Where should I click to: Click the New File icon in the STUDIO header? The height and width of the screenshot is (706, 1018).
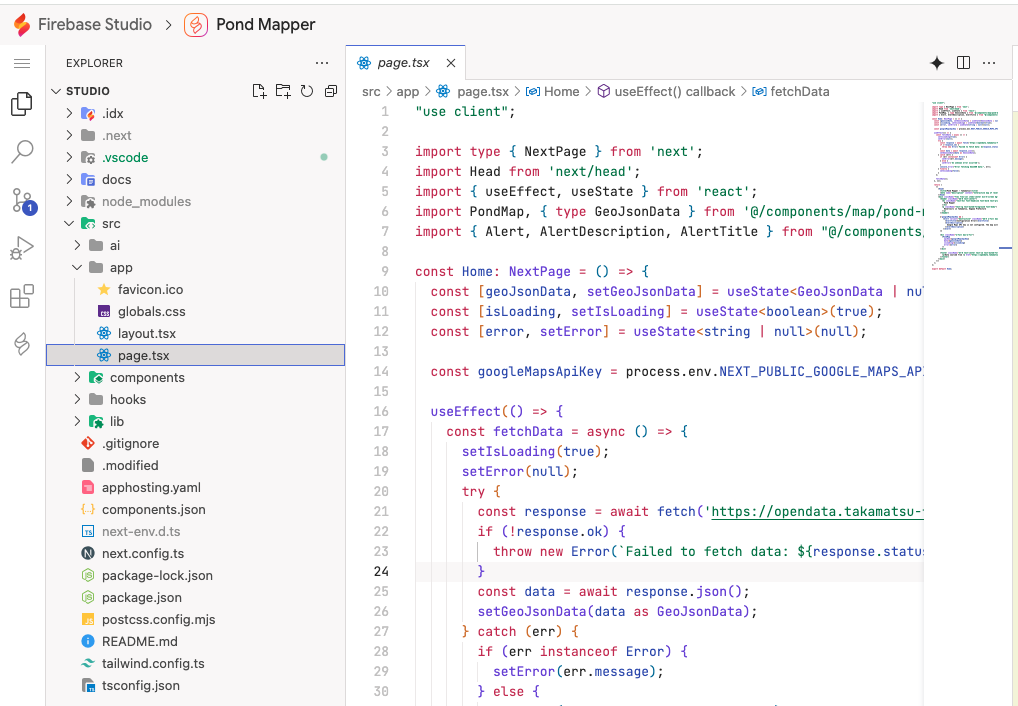259,91
